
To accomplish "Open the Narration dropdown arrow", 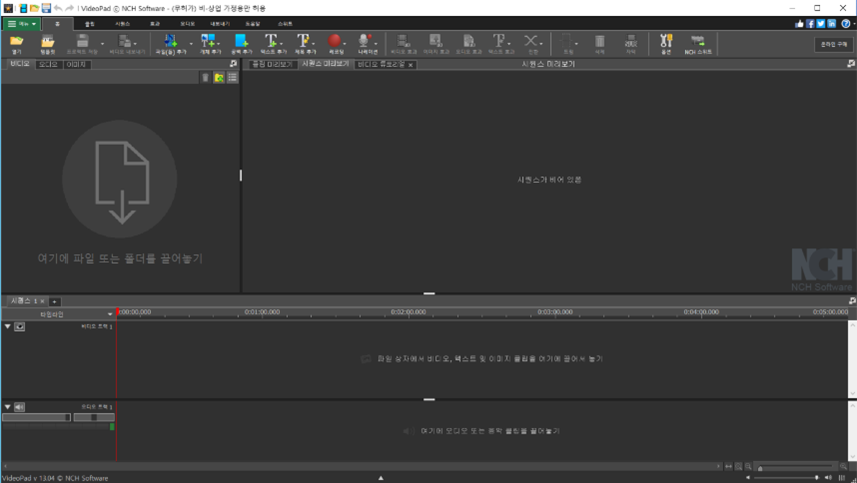I will click(x=376, y=44).
